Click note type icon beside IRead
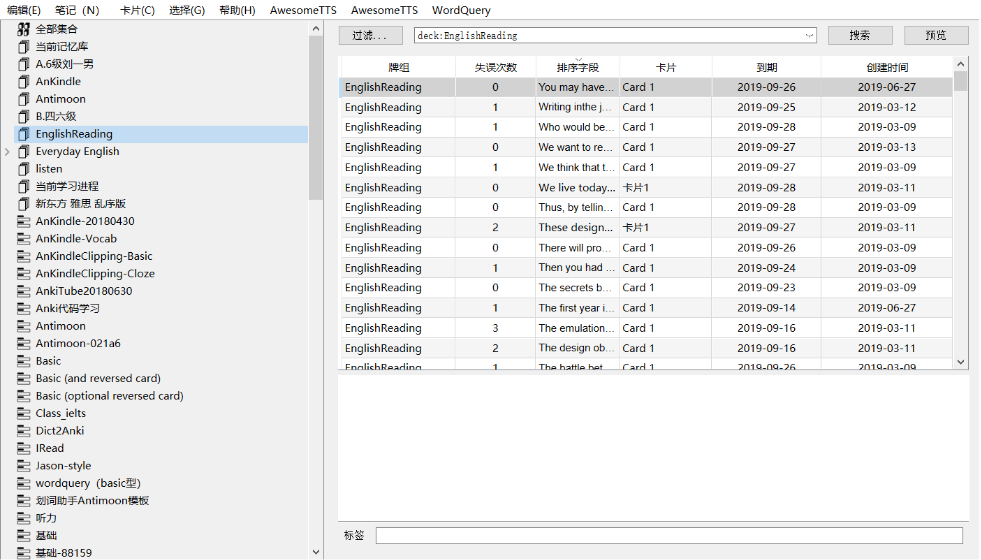The image size is (981, 560). click(x=24, y=449)
